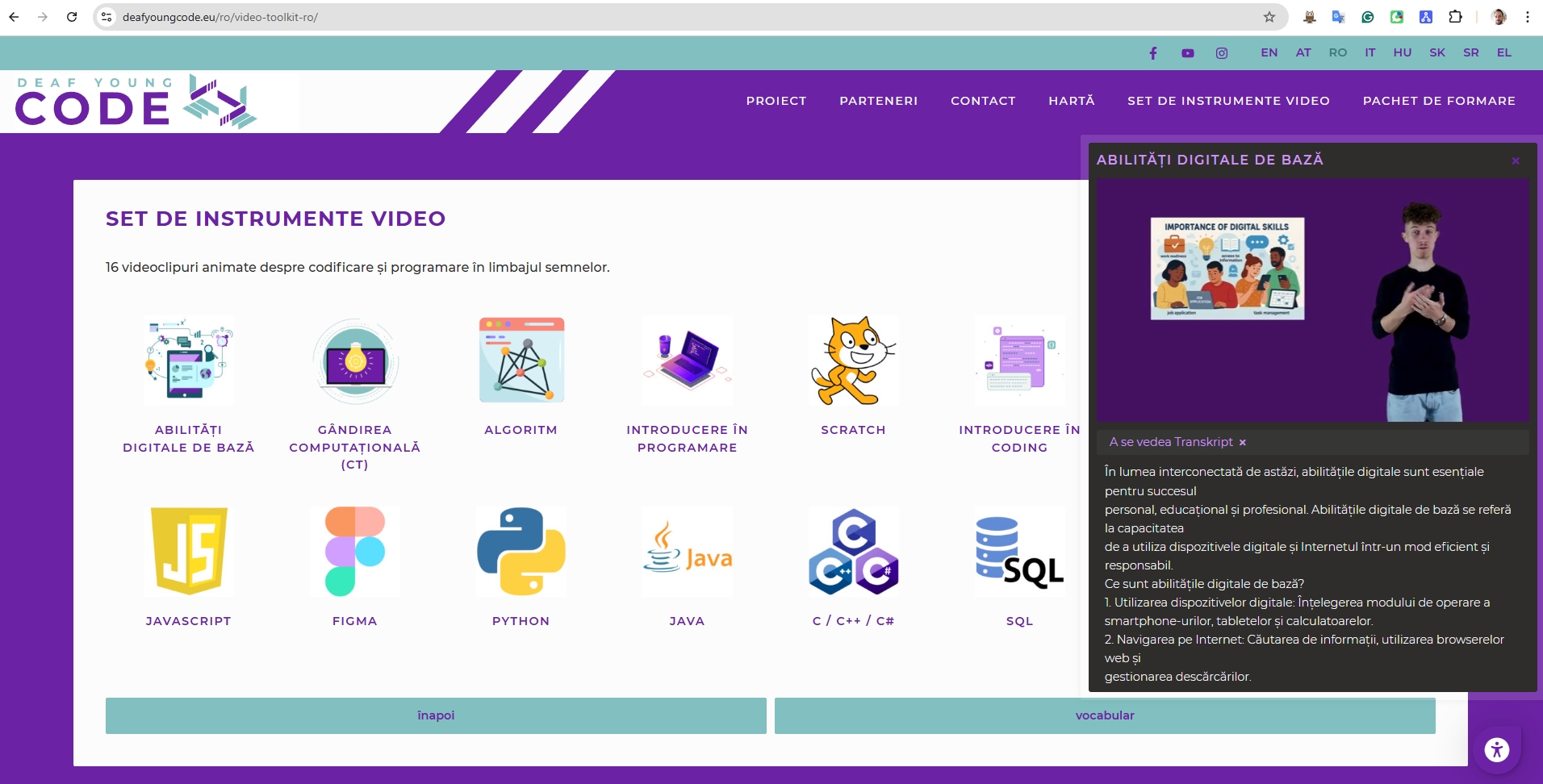Click the Figma logo icon
This screenshot has height=784, width=1543.
tap(355, 552)
